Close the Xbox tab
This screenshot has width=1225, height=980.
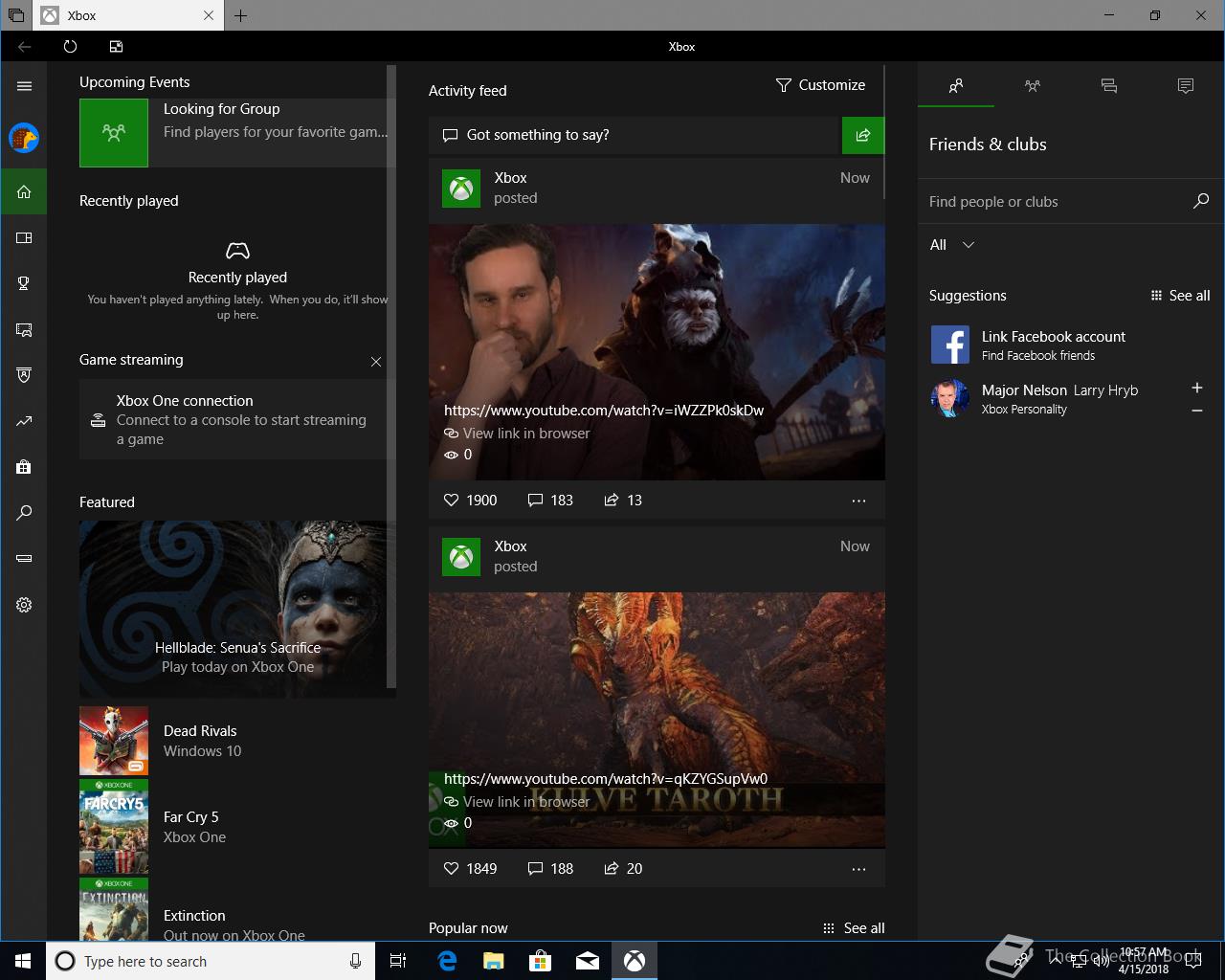pos(209,15)
